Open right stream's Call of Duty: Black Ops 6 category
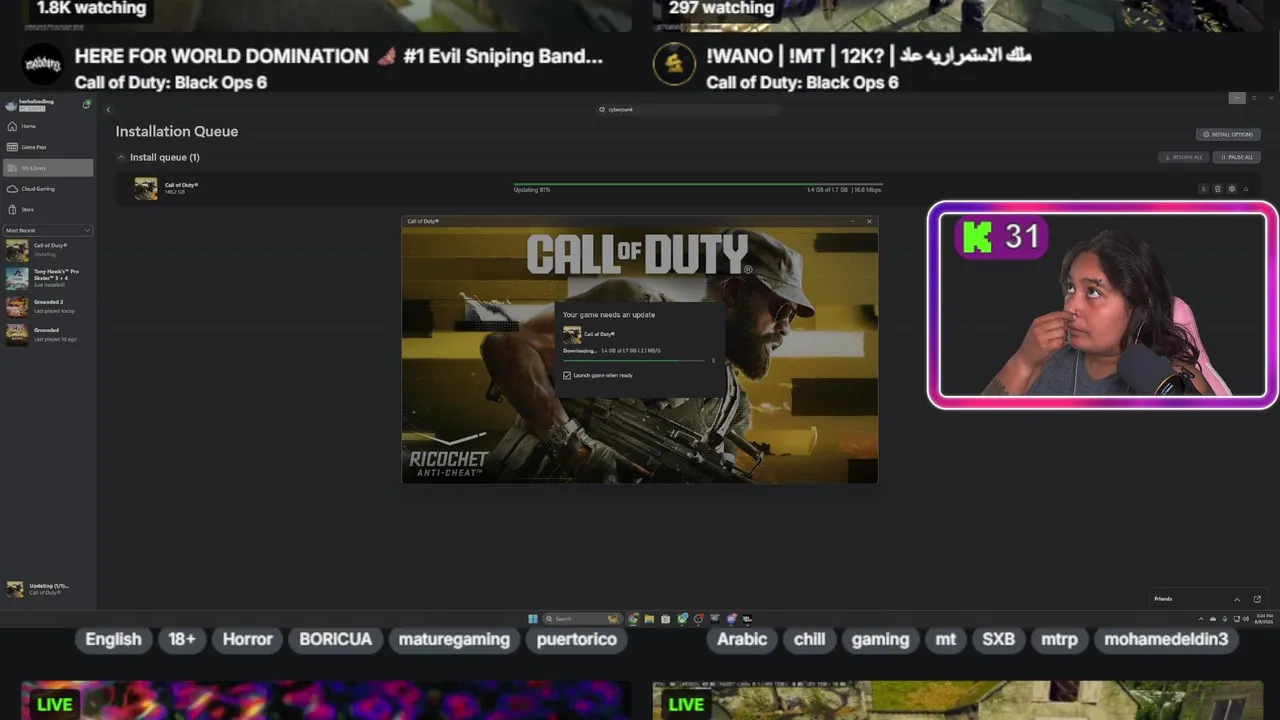Image resolution: width=1280 pixels, height=720 pixels. tap(802, 82)
